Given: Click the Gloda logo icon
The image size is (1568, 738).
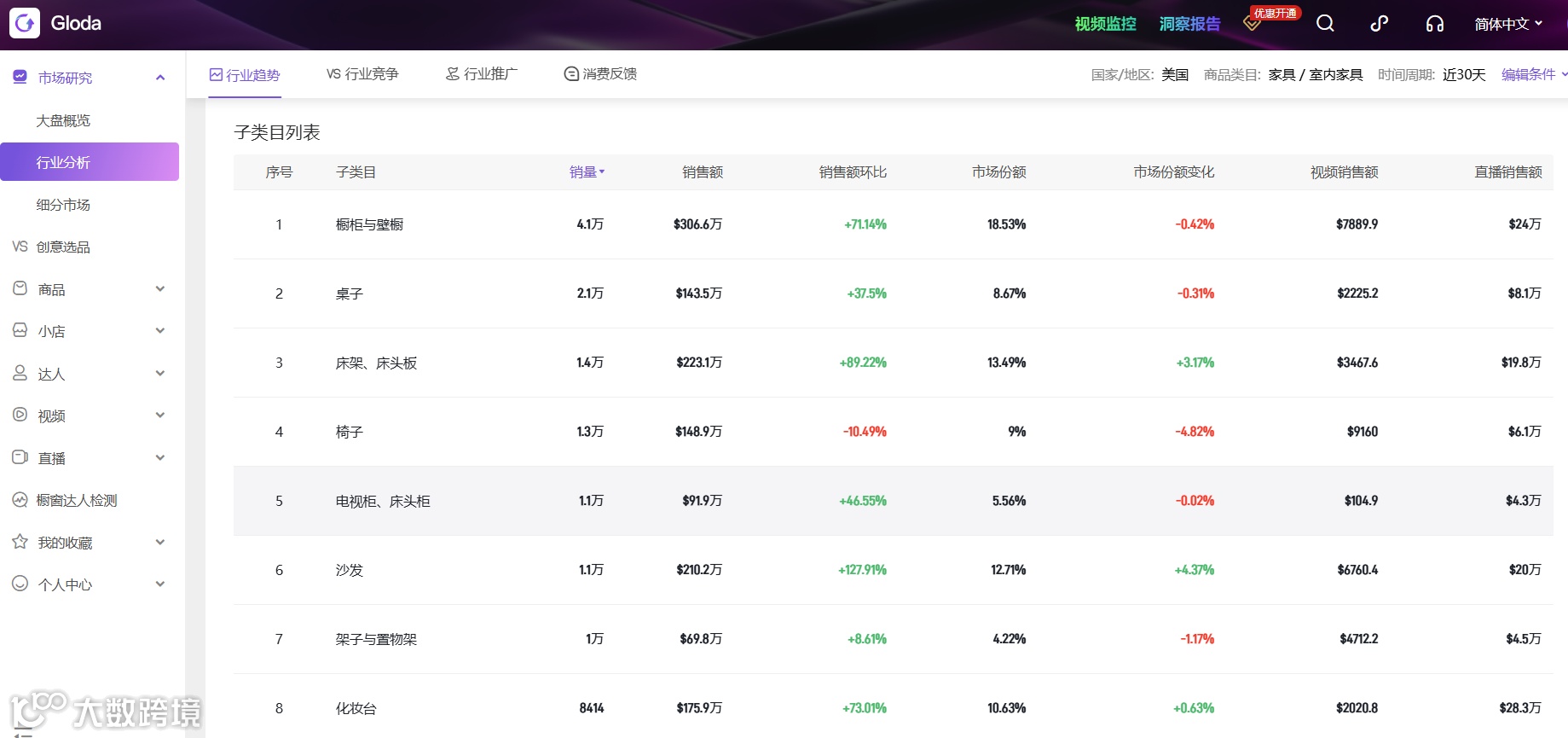Looking at the screenshot, I should (x=25, y=23).
